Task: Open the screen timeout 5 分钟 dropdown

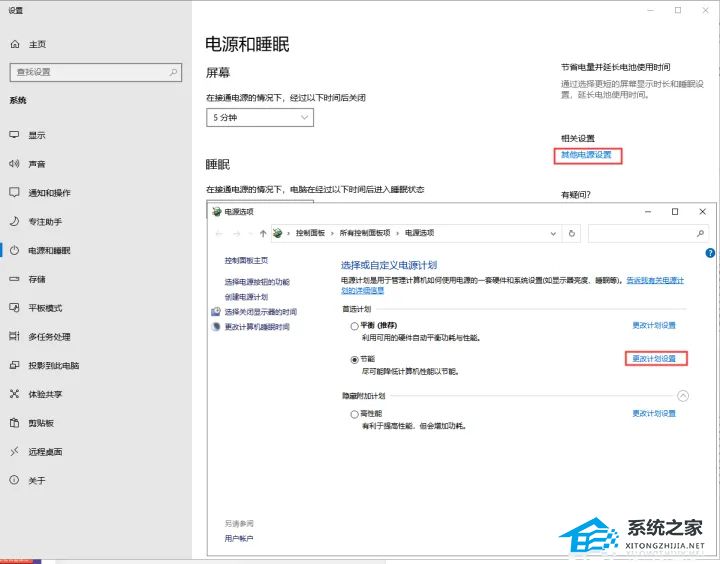Action: 260,118
